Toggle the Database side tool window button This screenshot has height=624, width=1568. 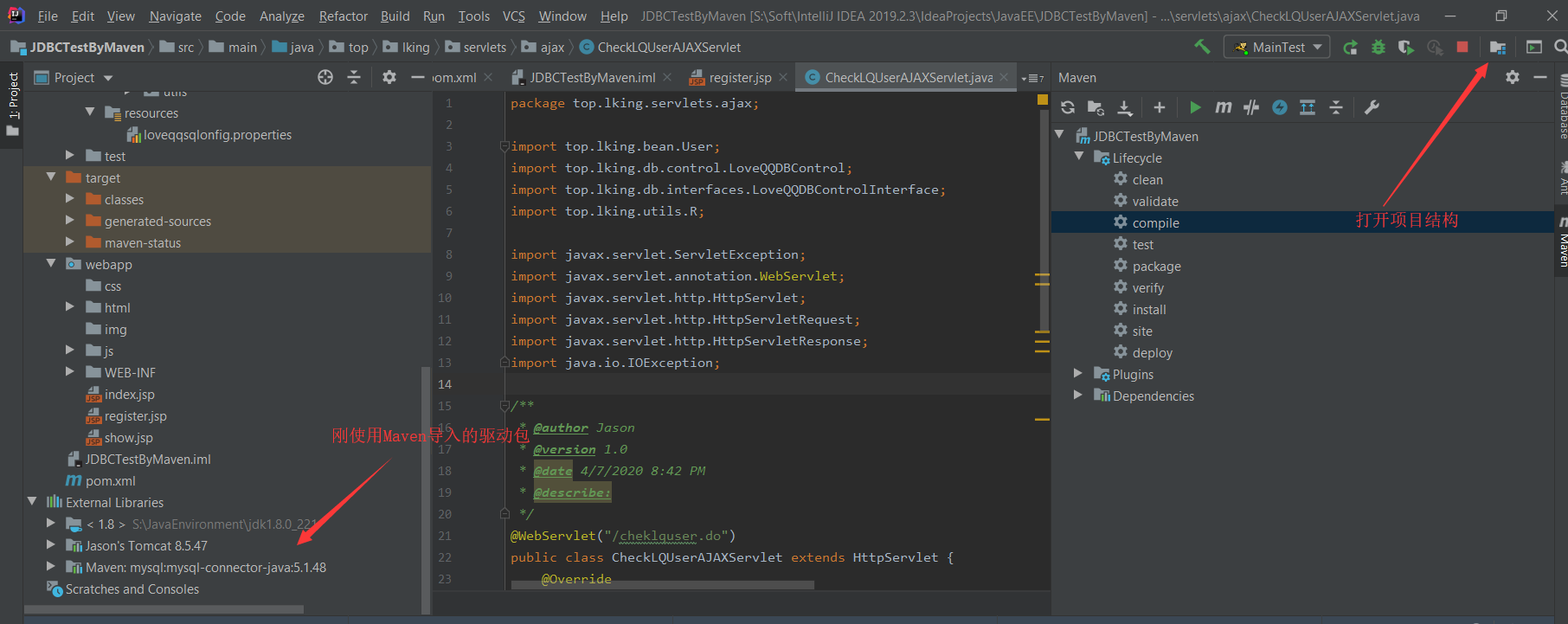coord(1563,108)
